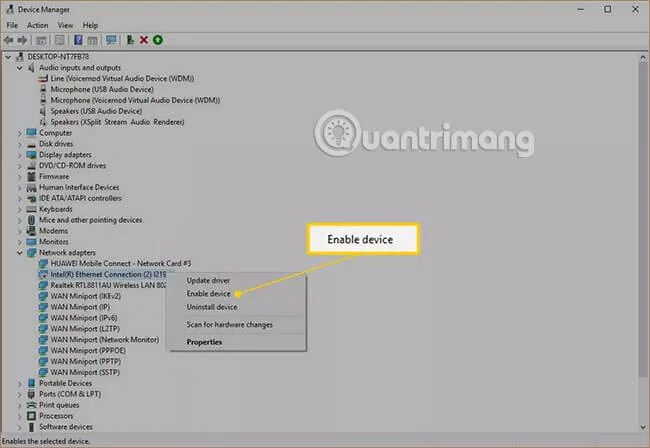Screen dimensions: 650x448
Task: Expand the Firmware category
Action: click(19, 177)
